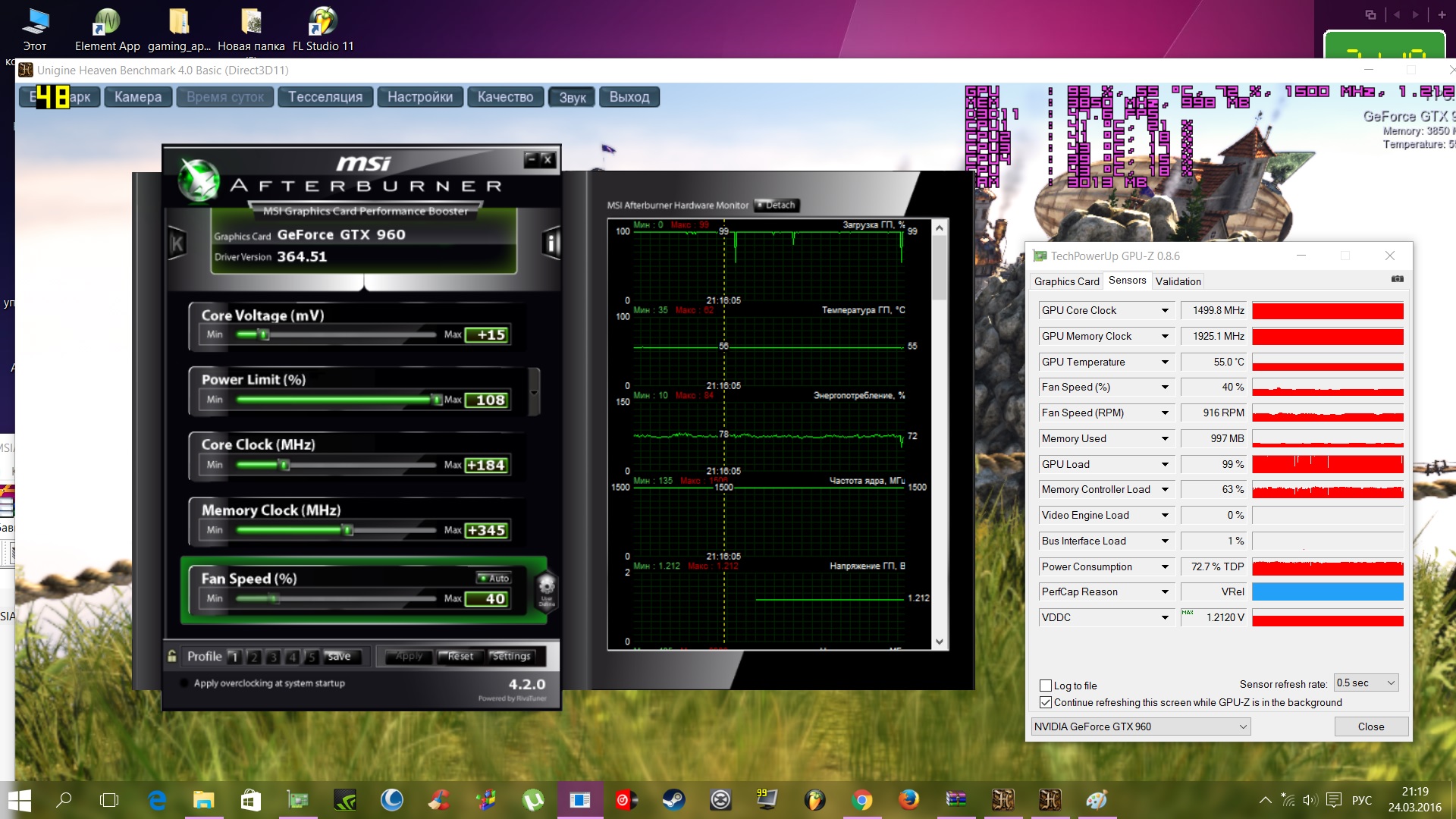Enable the Log to file checkbox

tap(1046, 686)
